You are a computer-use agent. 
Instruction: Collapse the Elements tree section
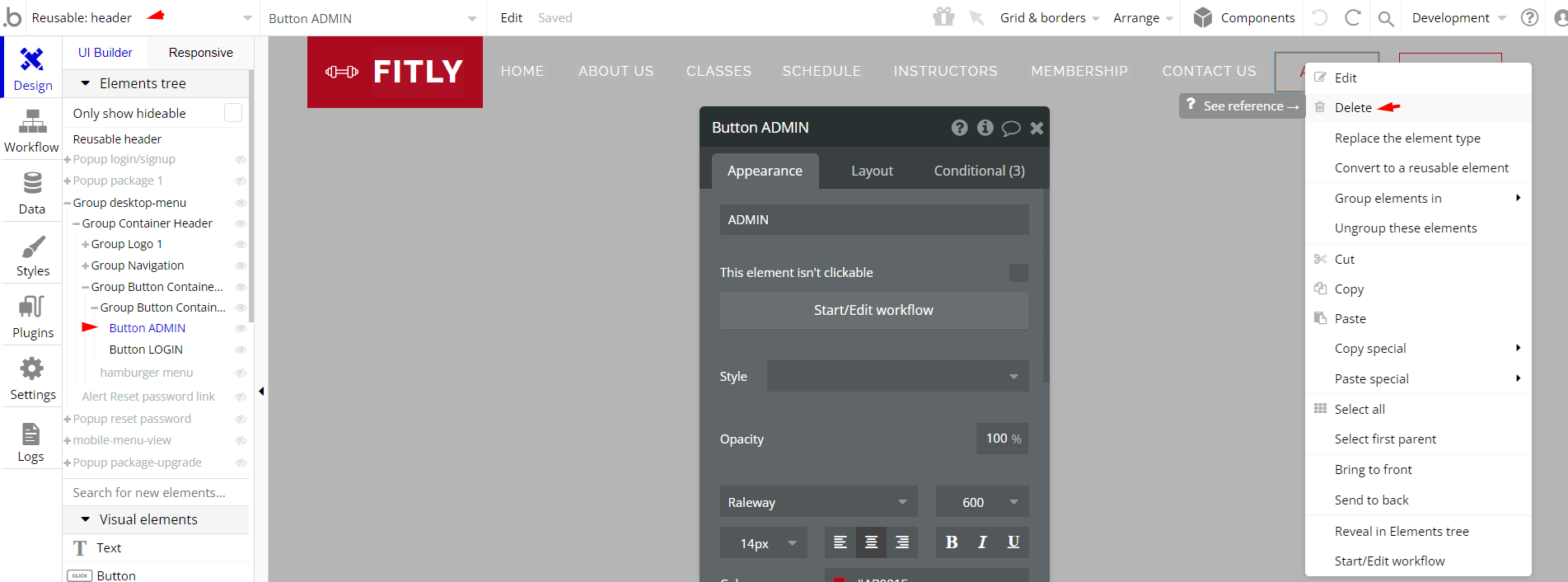point(86,83)
